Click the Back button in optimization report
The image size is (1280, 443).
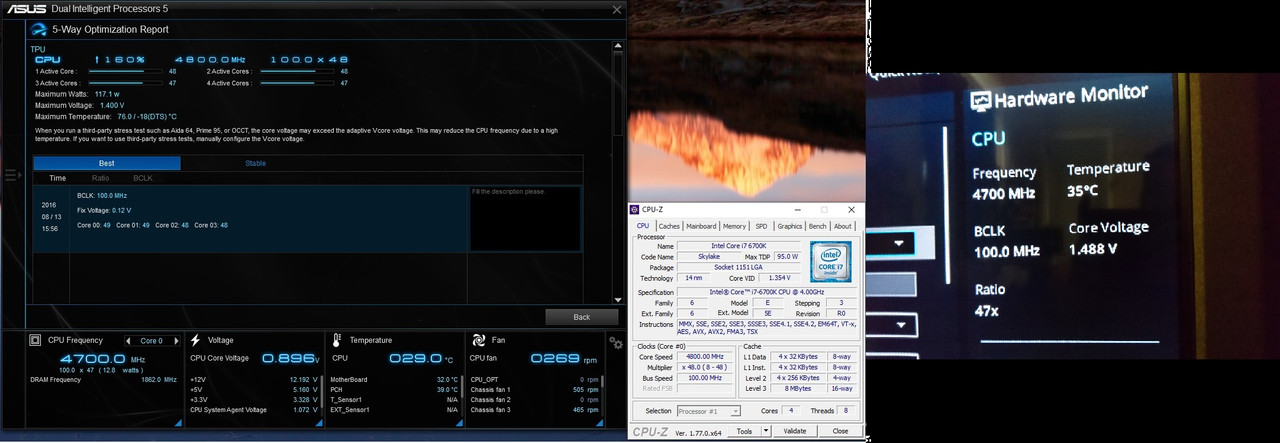582,317
